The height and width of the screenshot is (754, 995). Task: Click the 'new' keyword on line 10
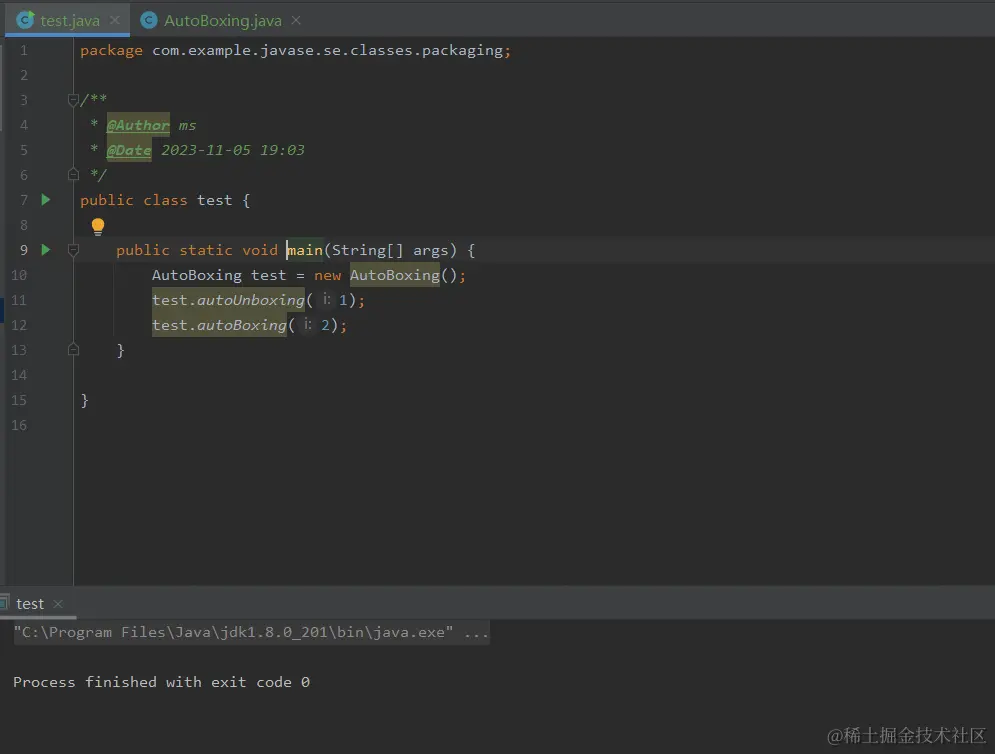[327, 275]
